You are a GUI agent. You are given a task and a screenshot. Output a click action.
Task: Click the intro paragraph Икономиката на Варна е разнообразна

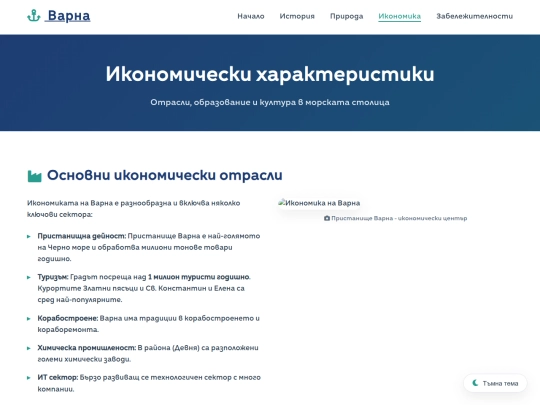tap(134, 209)
